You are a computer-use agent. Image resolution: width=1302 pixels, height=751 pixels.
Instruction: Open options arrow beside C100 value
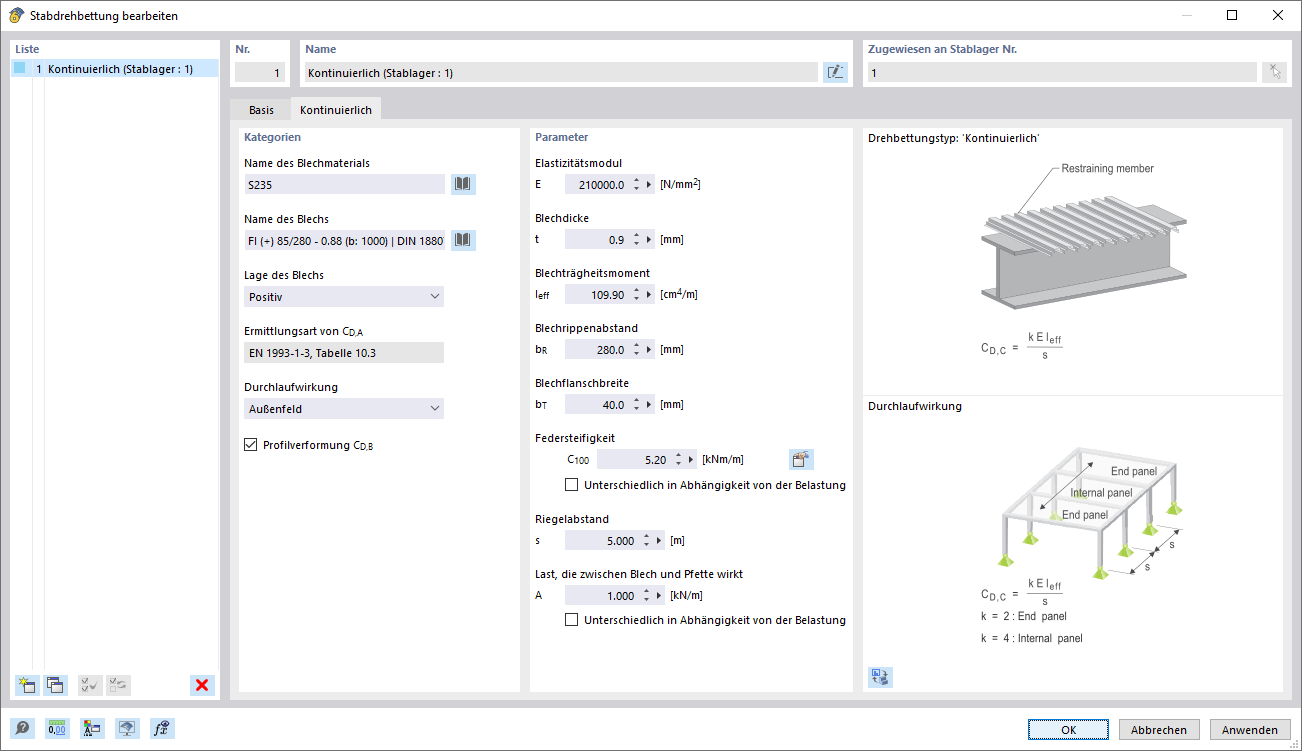[x=691, y=459]
